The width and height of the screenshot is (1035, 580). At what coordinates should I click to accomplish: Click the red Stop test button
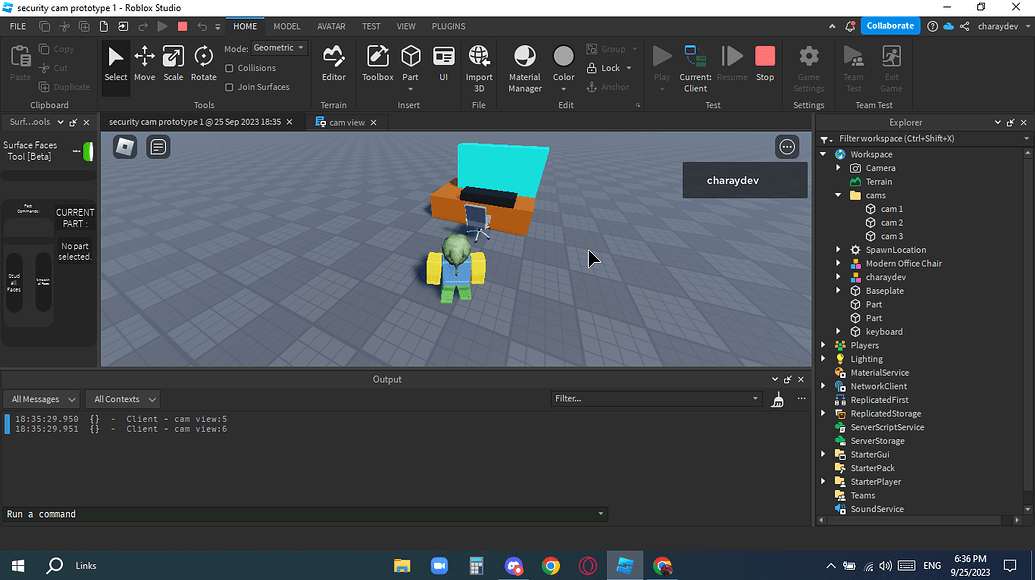(765, 63)
